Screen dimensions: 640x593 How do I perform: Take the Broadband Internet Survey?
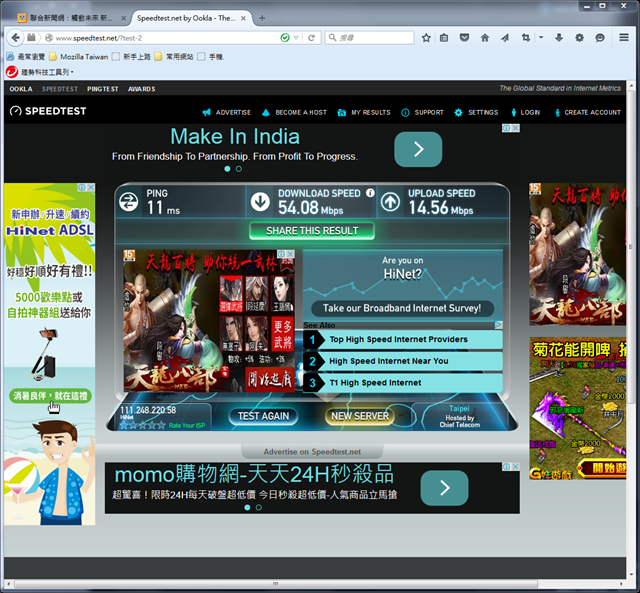pyautogui.click(x=402, y=308)
